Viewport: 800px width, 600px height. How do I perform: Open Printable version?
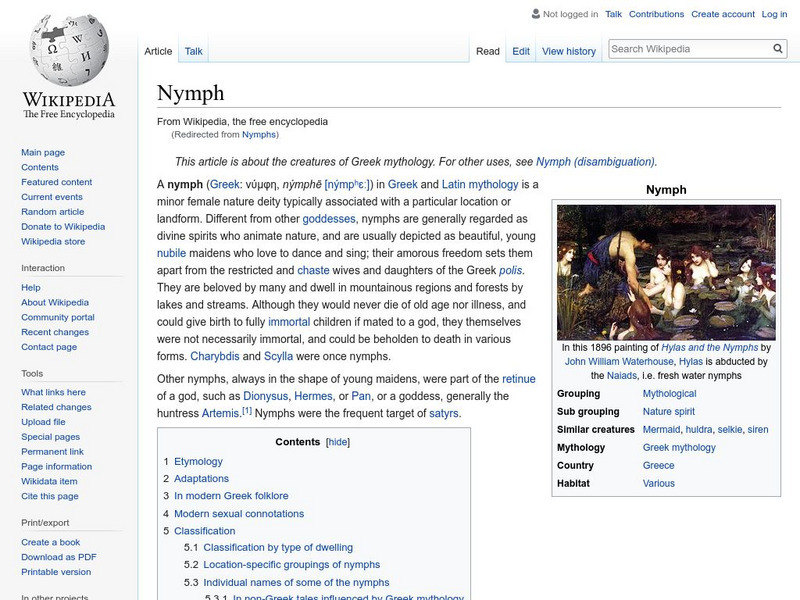(56, 571)
